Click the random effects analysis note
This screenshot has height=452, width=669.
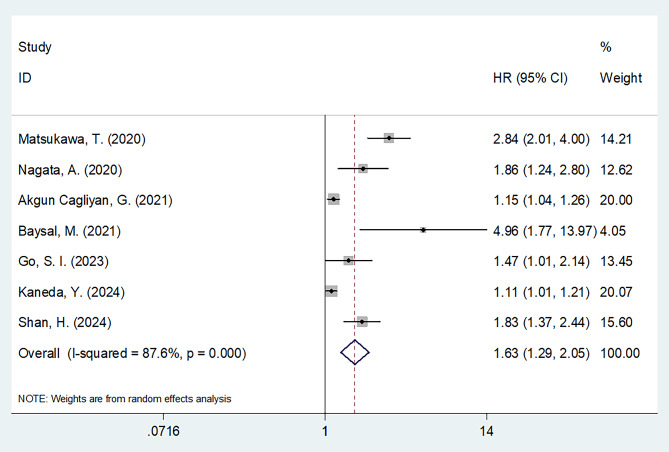(125, 399)
